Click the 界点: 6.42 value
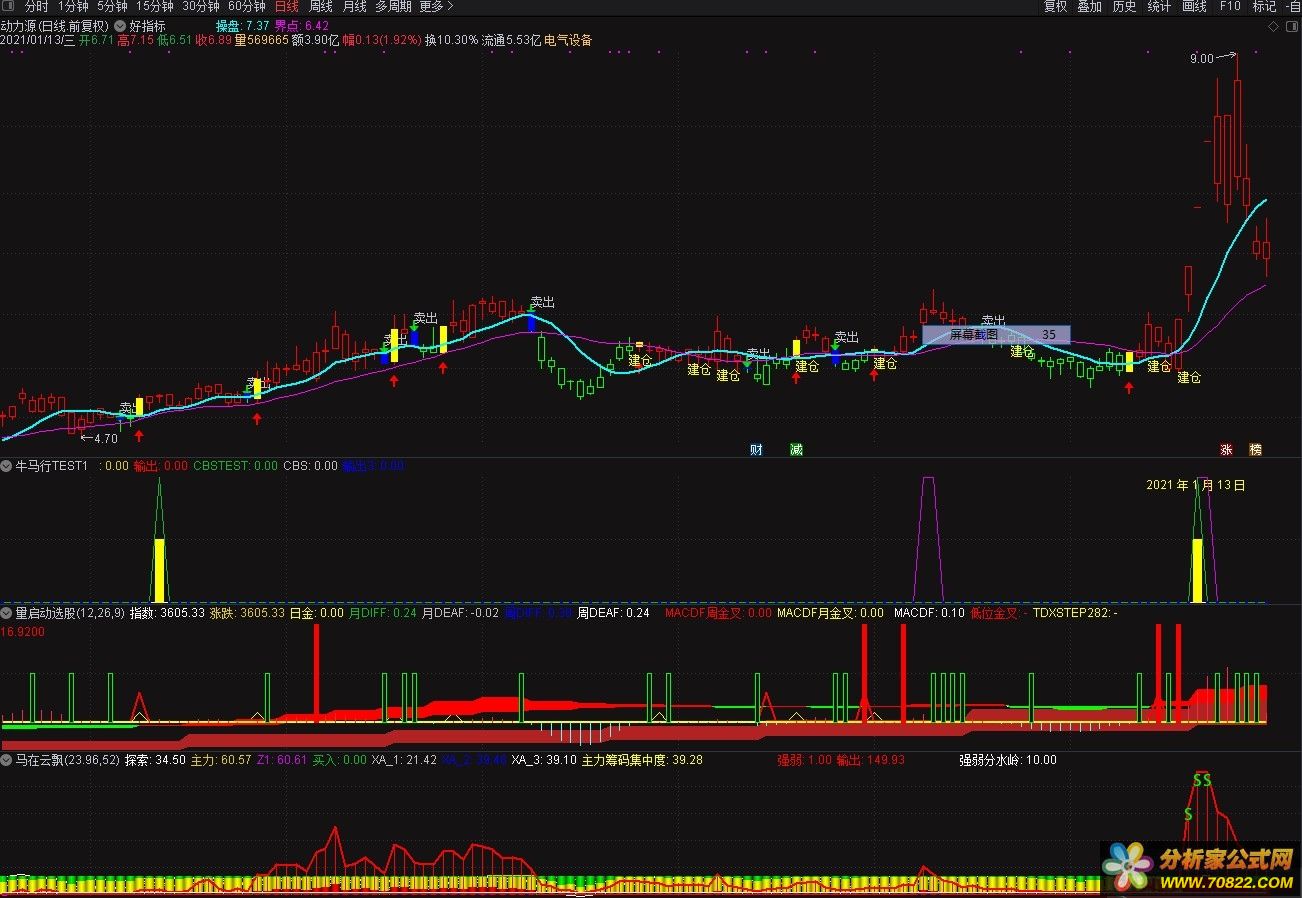The height and width of the screenshot is (898, 1302). (302, 26)
